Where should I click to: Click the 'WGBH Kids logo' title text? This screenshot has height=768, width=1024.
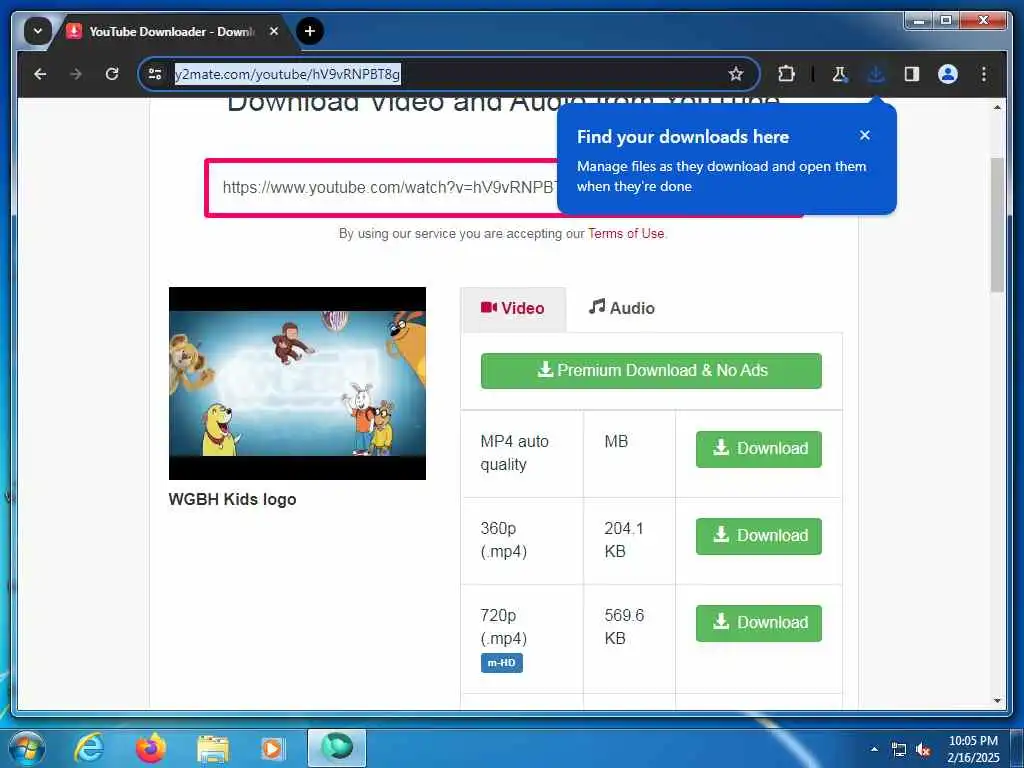click(x=232, y=500)
